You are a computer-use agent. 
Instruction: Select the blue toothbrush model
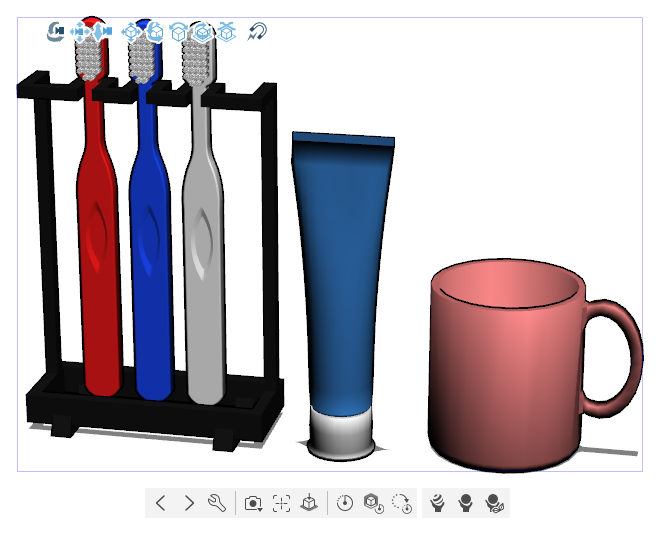151,252
